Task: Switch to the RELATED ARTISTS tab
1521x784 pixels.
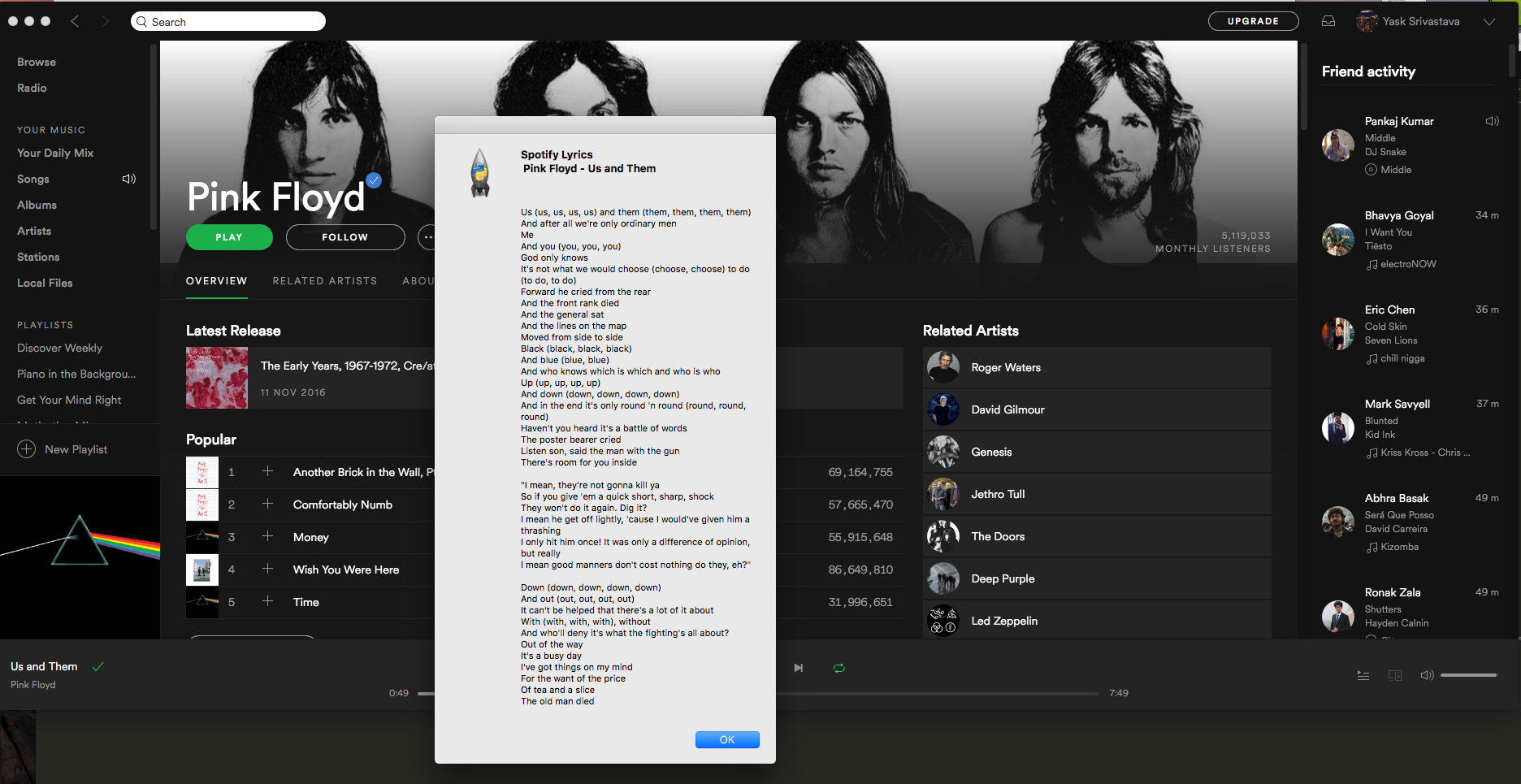Action: click(x=325, y=281)
